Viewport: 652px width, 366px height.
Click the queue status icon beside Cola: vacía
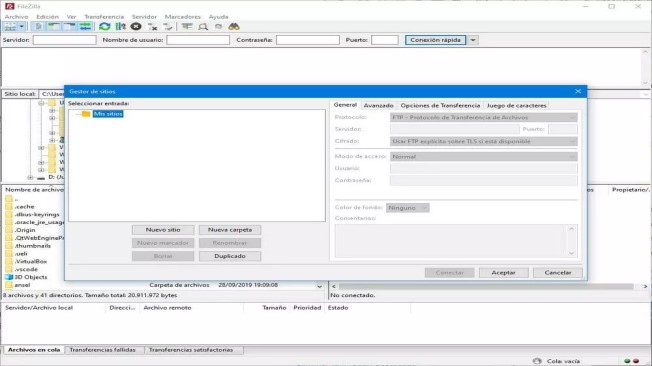tap(537, 361)
